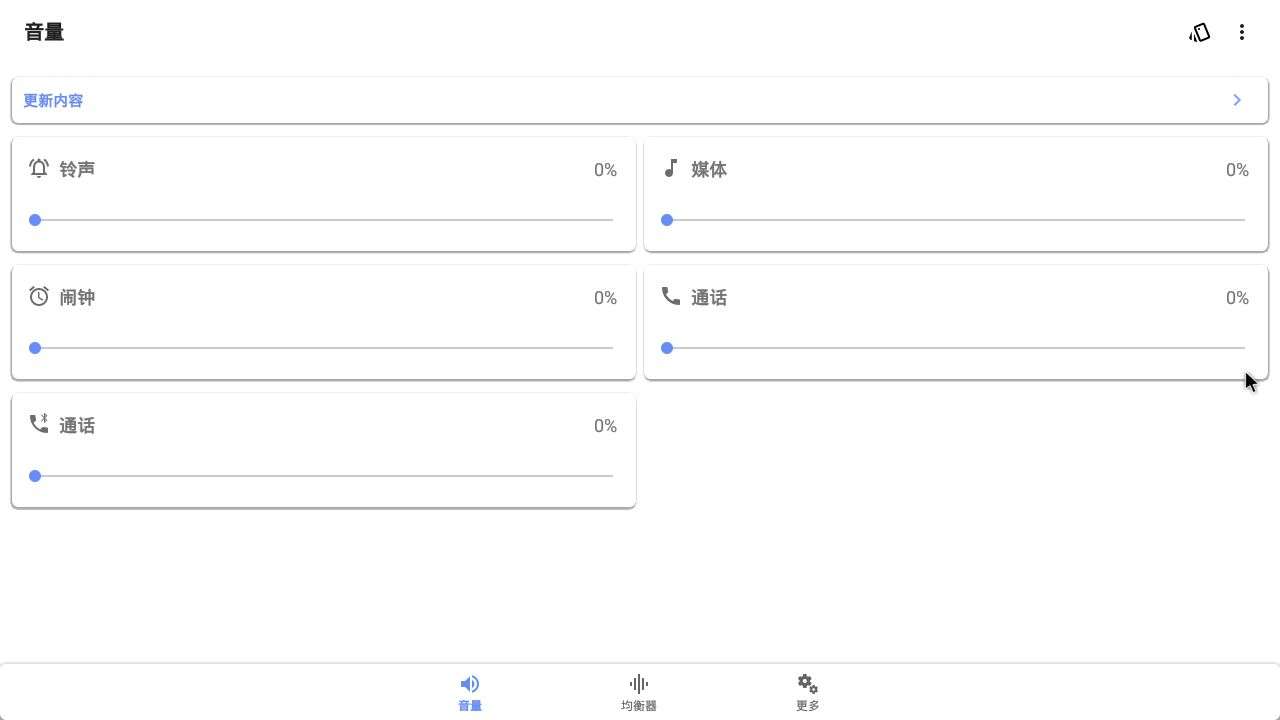1280x720 pixels.
Task: Click the alarm clock icon beside 闹钟
Action: tap(39, 296)
